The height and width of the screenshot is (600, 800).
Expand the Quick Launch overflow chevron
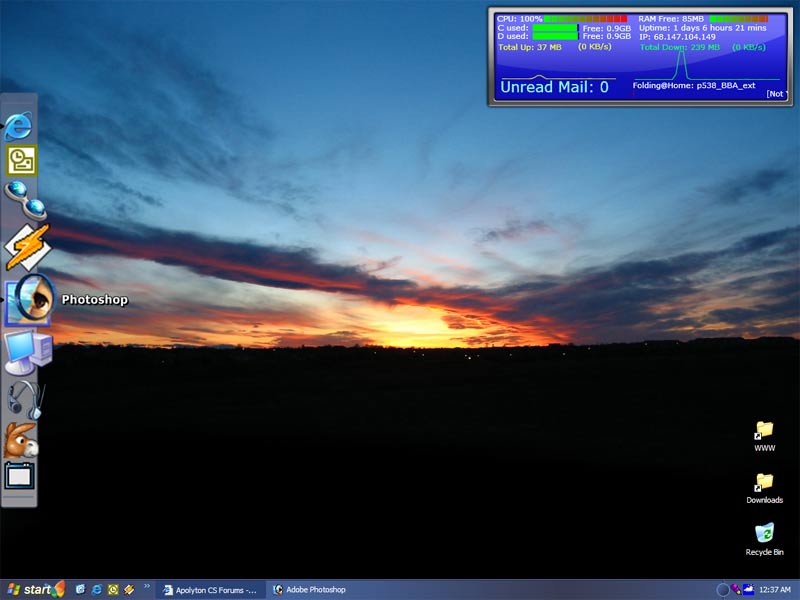tap(147, 586)
